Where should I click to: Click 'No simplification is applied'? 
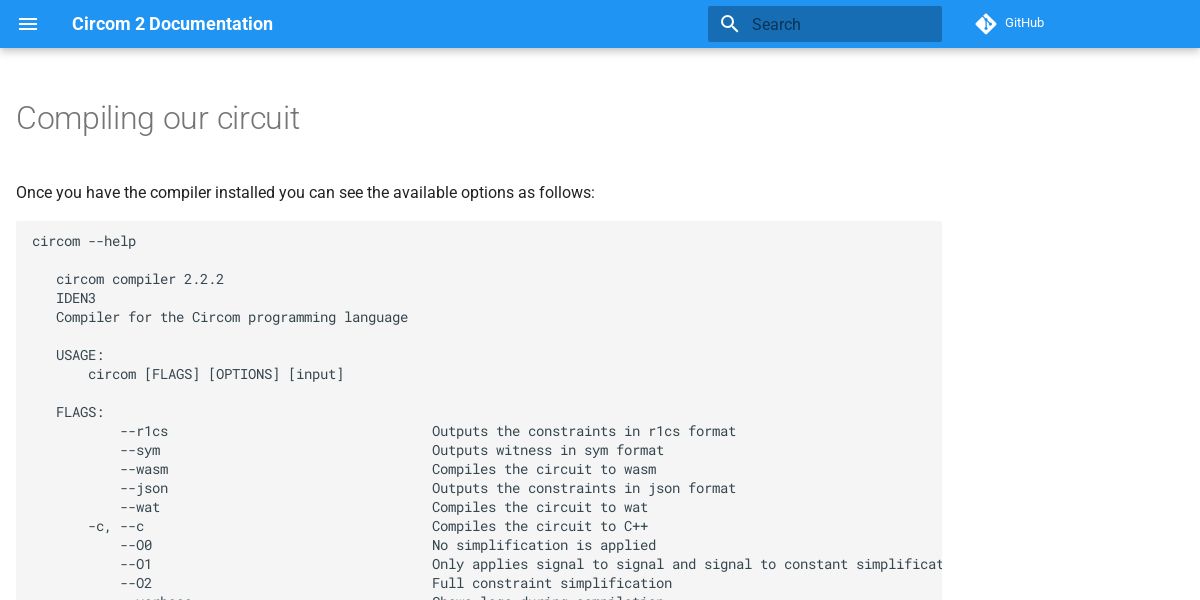pyautogui.click(x=544, y=545)
